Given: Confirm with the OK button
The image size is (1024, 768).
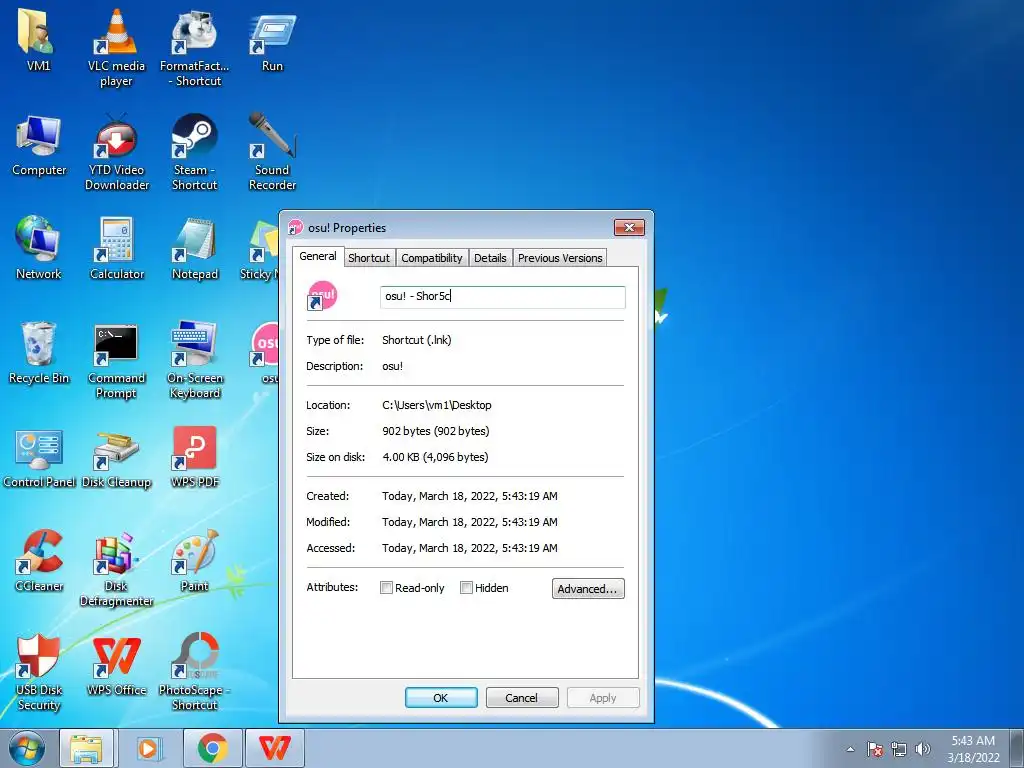Looking at the screenshot, I should (441, 697).
